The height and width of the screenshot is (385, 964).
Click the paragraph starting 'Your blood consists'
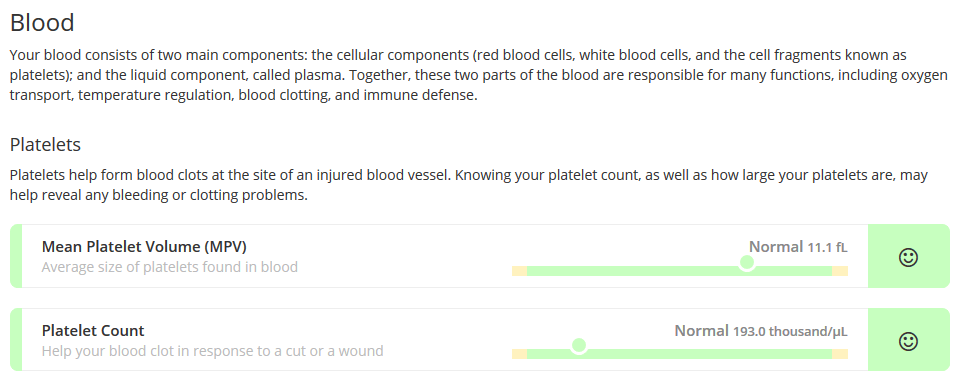coord(478,76)
